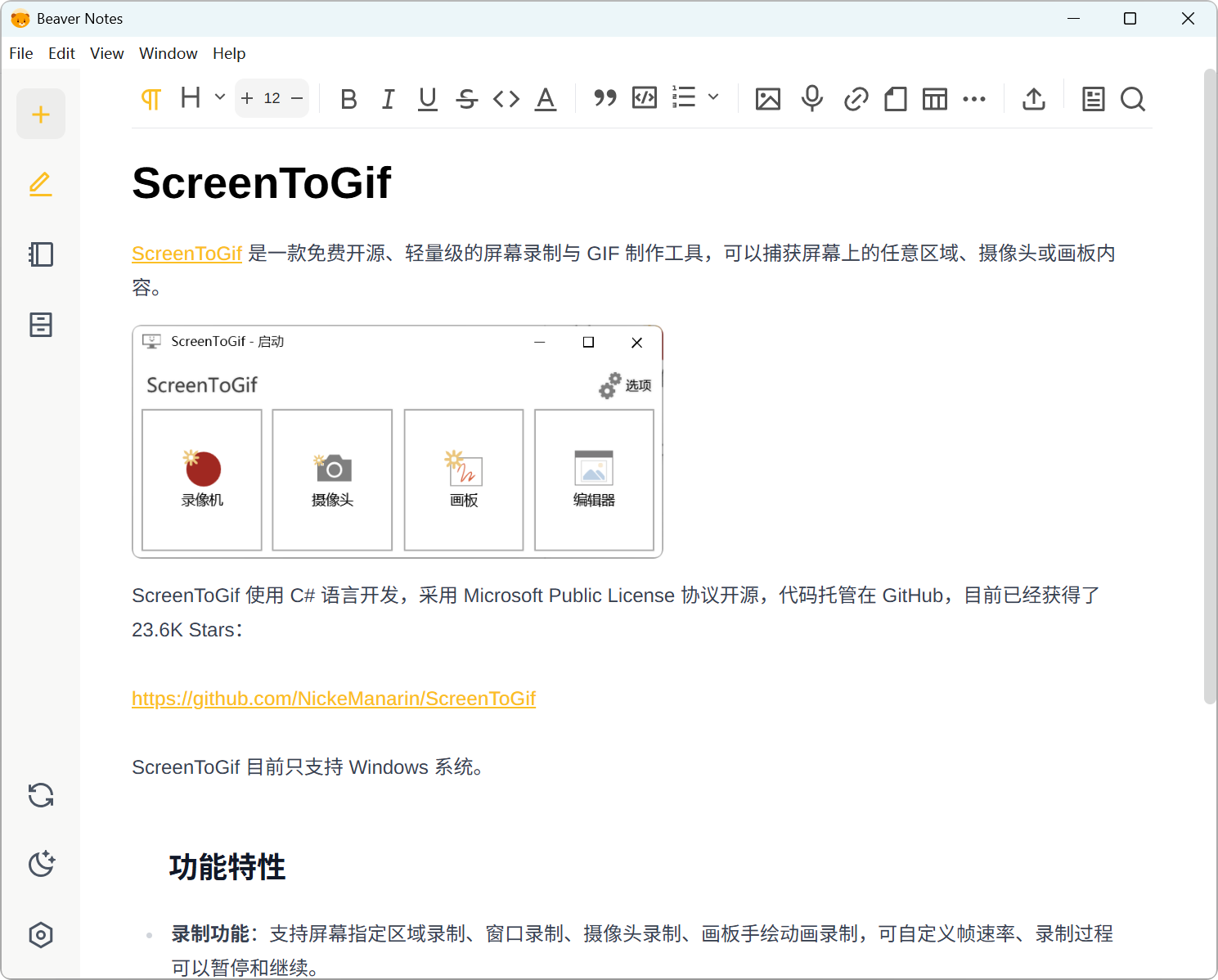
Task: Click the text ScreenToGif 目前只支持 Windows 系统
Action: coord(308,767)
